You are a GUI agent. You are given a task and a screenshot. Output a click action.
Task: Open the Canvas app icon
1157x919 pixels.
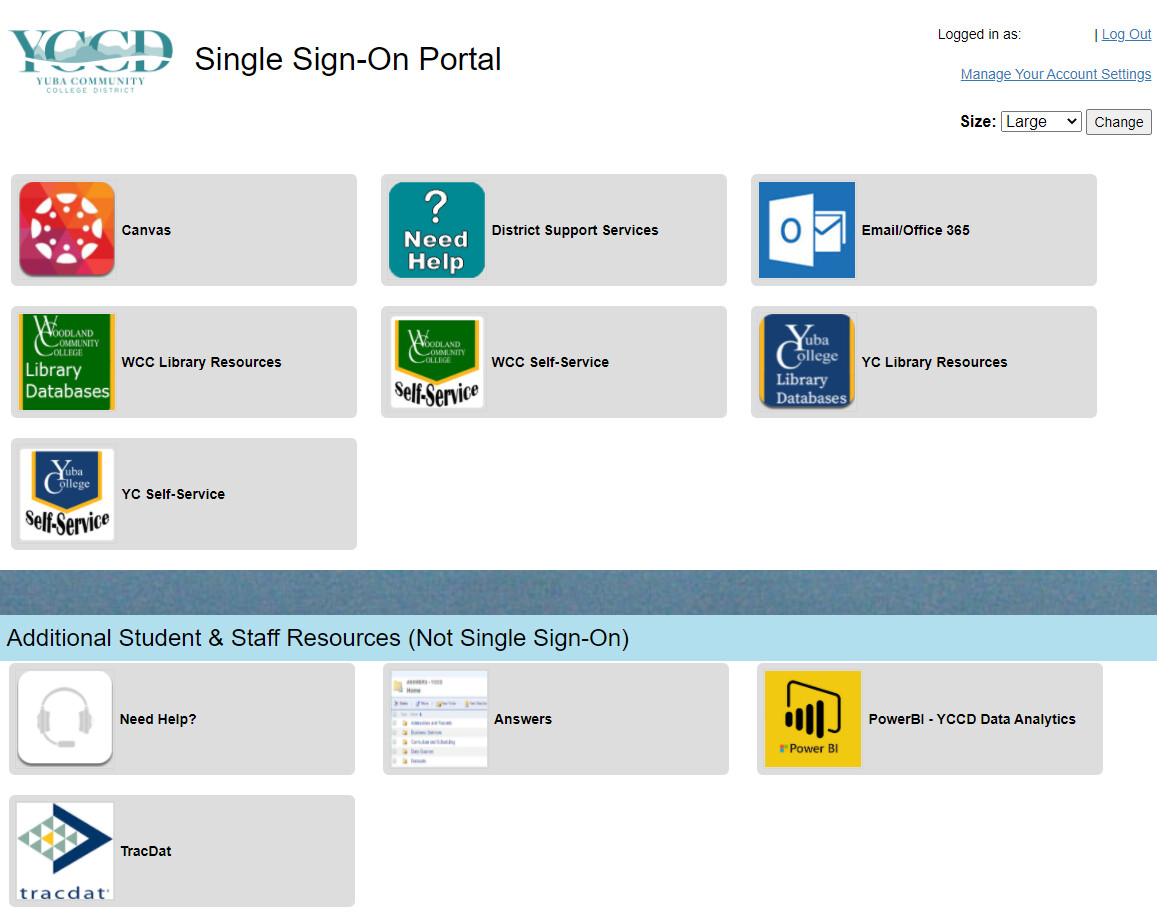(x=67, y=229)
